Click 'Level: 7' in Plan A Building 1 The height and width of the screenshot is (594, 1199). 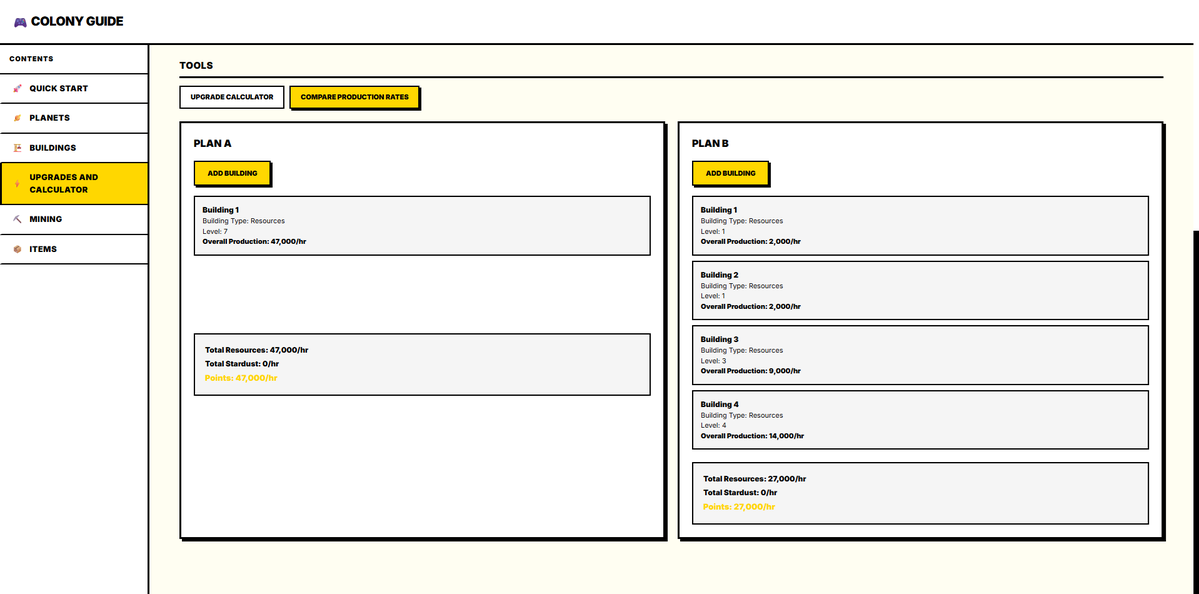(215, 232)
